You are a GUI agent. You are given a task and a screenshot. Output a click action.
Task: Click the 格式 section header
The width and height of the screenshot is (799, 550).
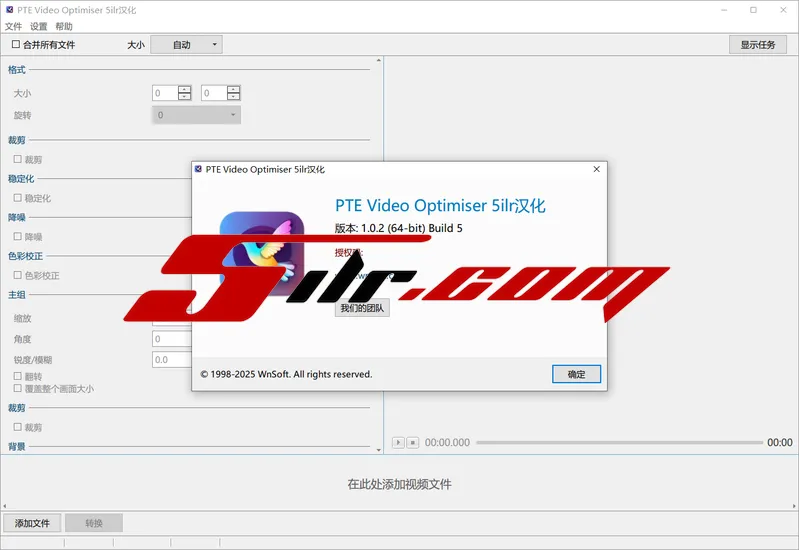[x=16, y=70]
